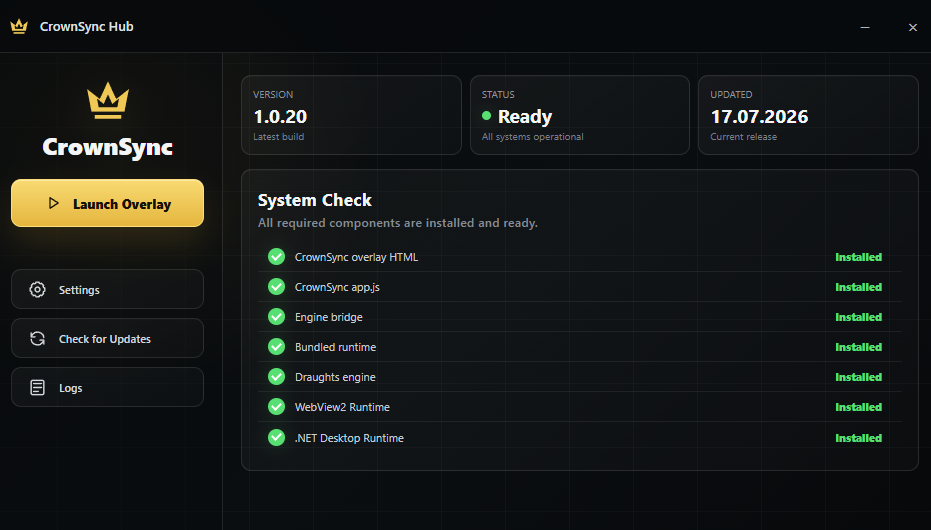Viewport: 931px width, 530px height.
Task: Click the green check beside Bundled runtime
Action: click(x=276, y=347)
